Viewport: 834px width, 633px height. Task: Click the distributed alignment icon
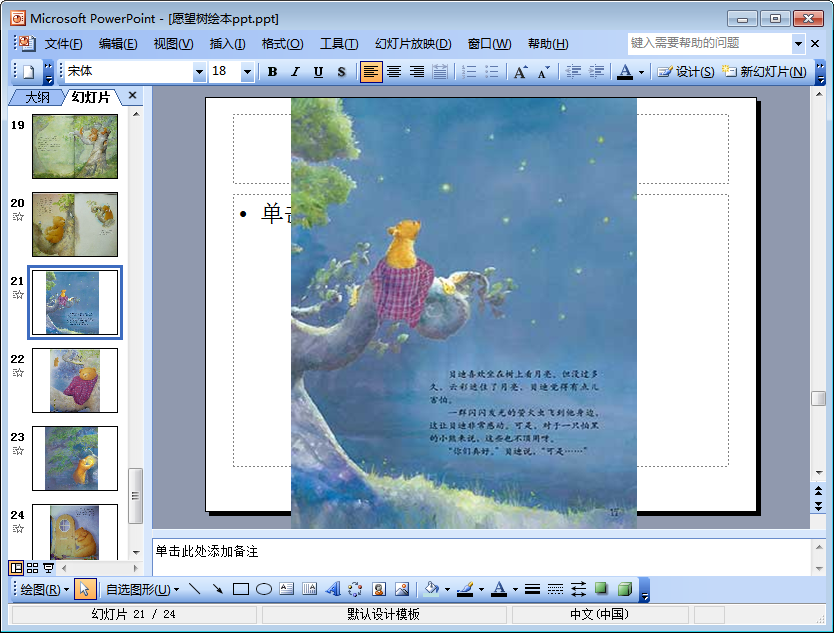click(440, 72)
